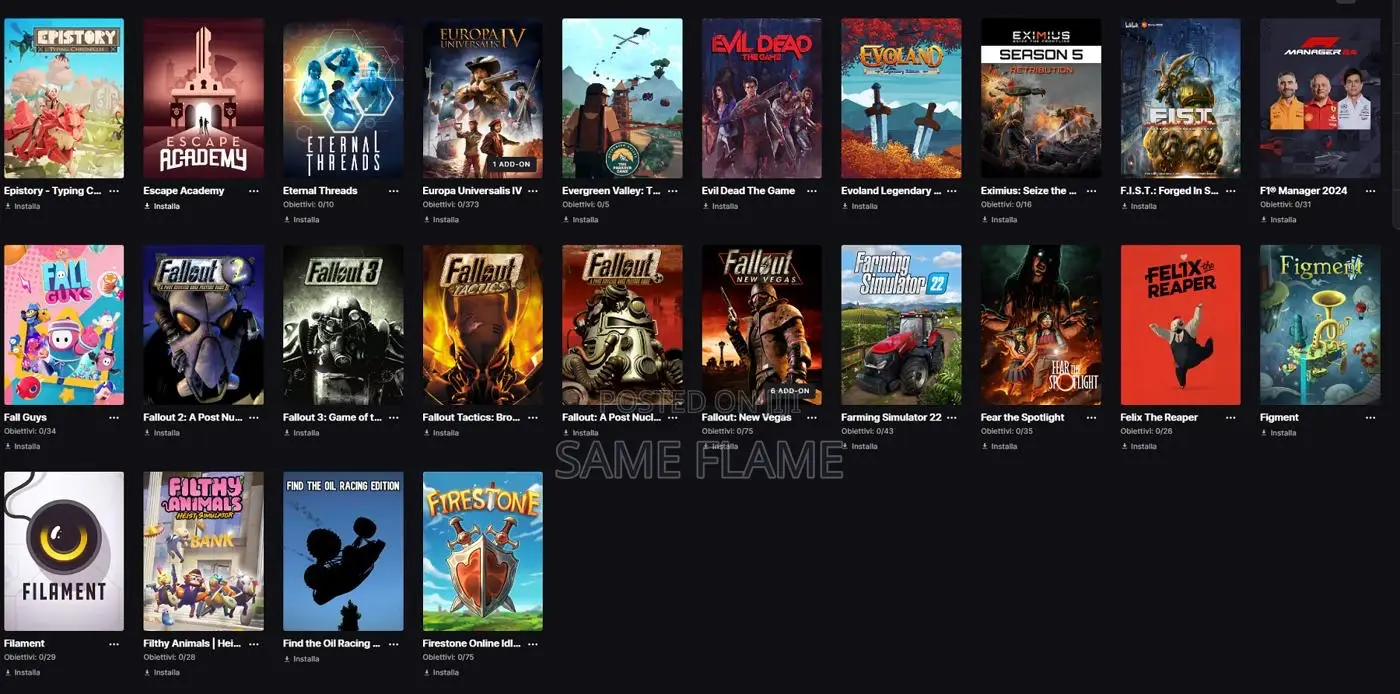The width and height of the screenshot is (1400, 694).
Task: Click the 'Figment' game title
Action: click(x=1279, y=418)
